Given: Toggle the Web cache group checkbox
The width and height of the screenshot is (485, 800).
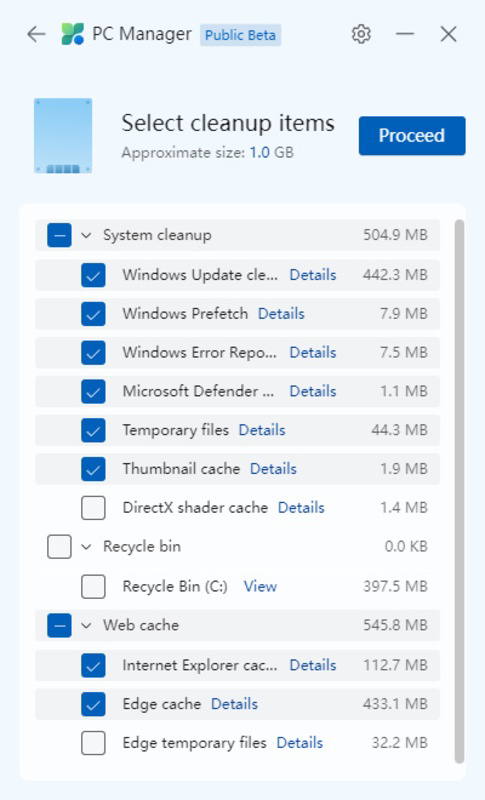Looking at the screenshot, I should [x=59, y=625].
